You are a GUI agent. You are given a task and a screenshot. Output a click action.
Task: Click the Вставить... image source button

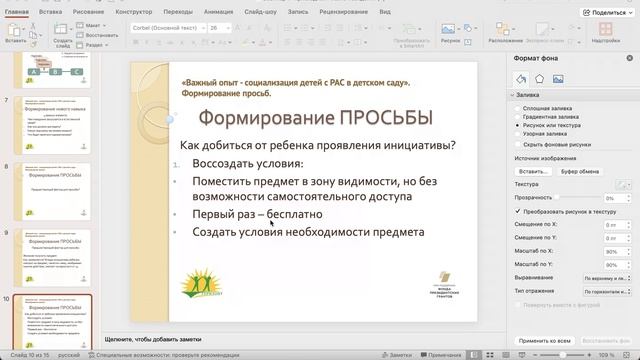(533, 171)
